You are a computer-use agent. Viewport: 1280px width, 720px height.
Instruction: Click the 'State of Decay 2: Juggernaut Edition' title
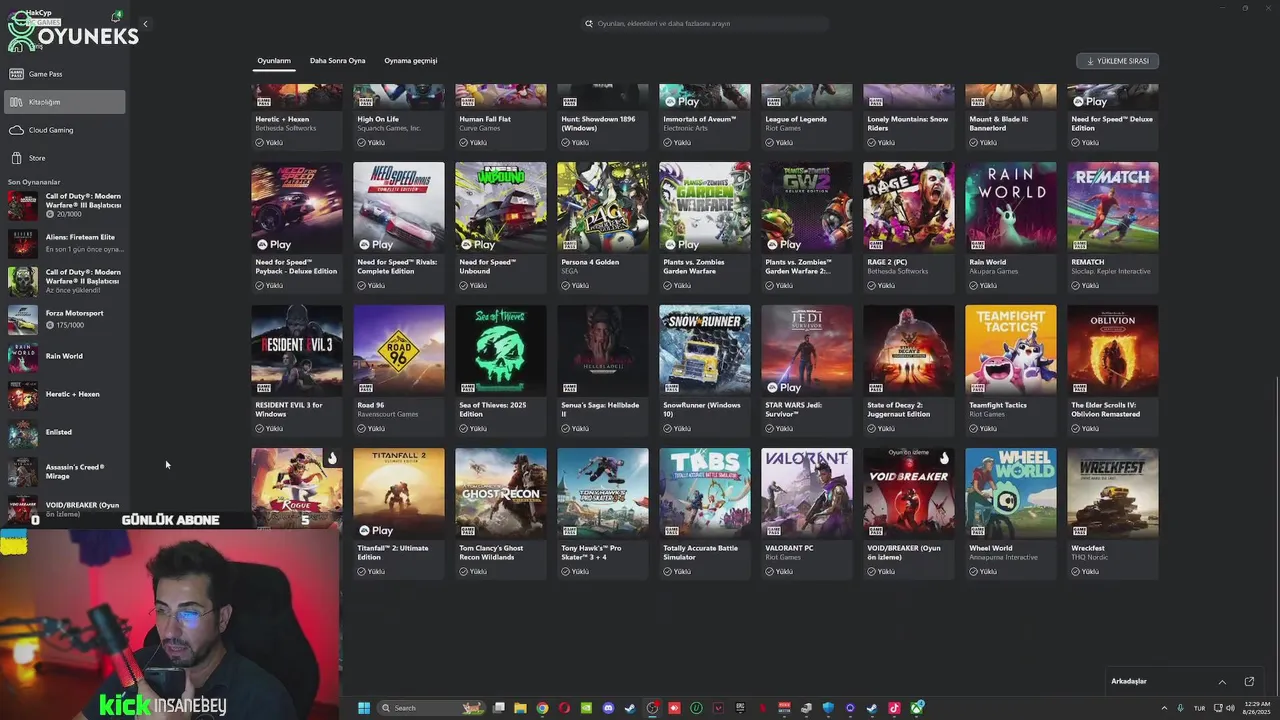pos(899,410)
